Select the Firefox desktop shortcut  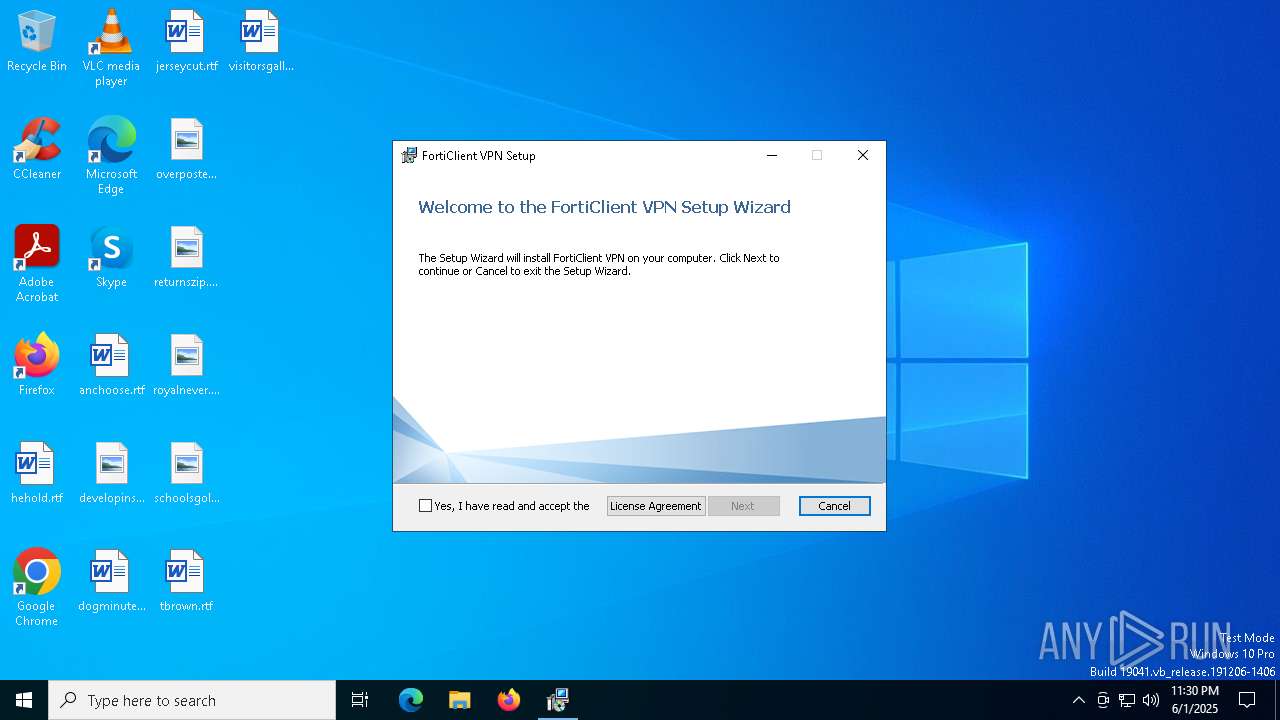tap(37, 366)
